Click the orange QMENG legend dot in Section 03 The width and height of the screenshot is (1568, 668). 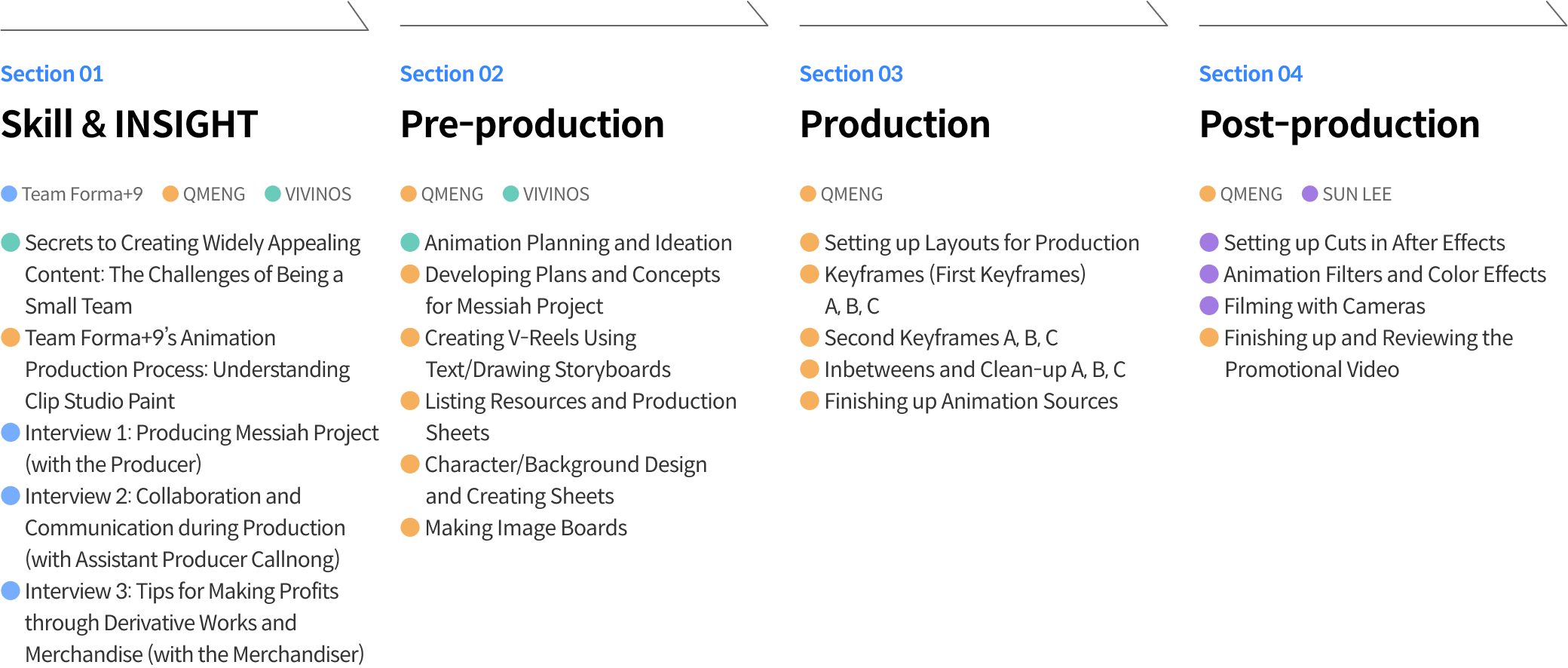pyautogui.click(x=808, y=194)
